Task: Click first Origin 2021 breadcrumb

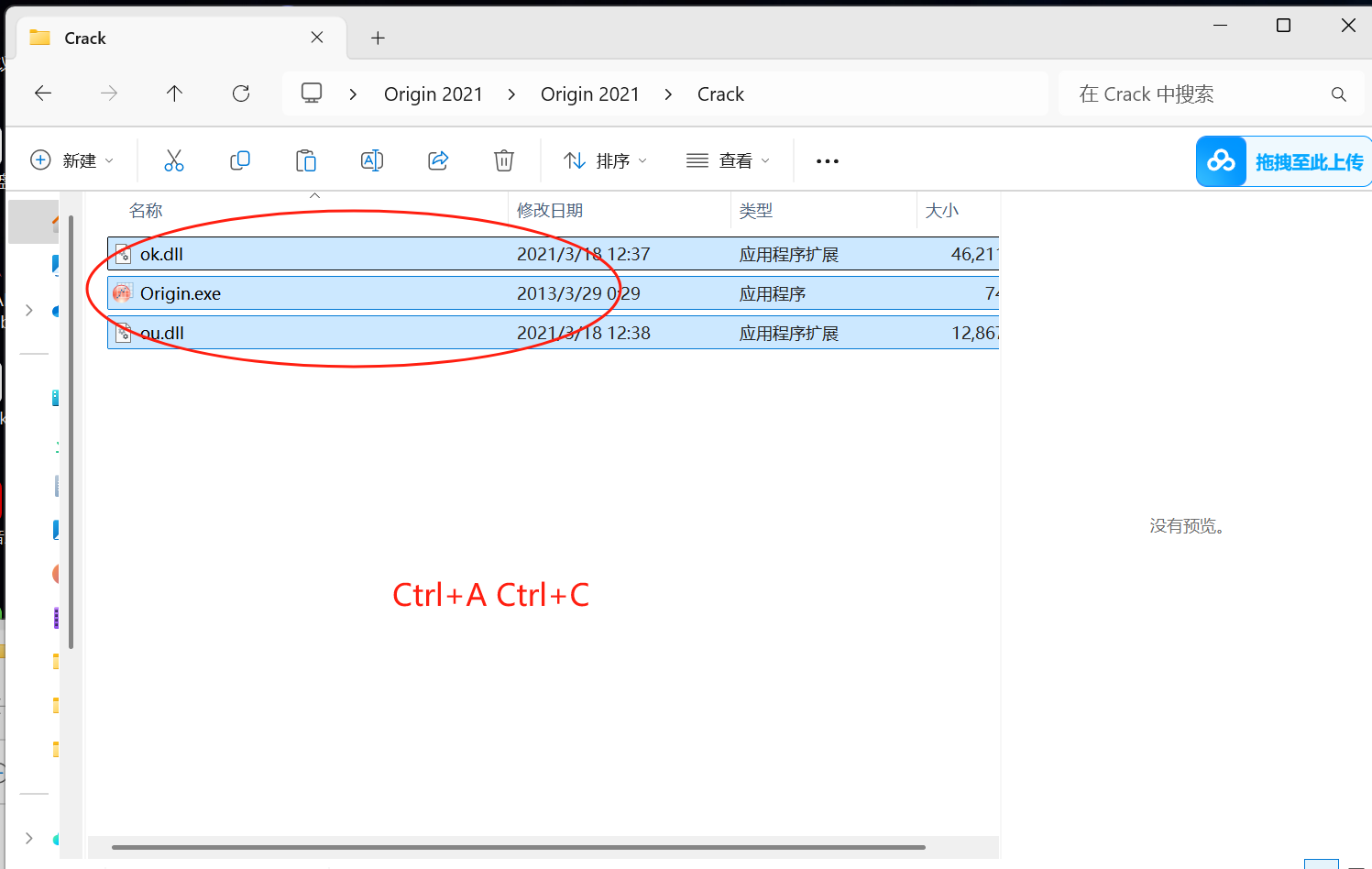Action: pyautogui.click(x=434, y=94)
